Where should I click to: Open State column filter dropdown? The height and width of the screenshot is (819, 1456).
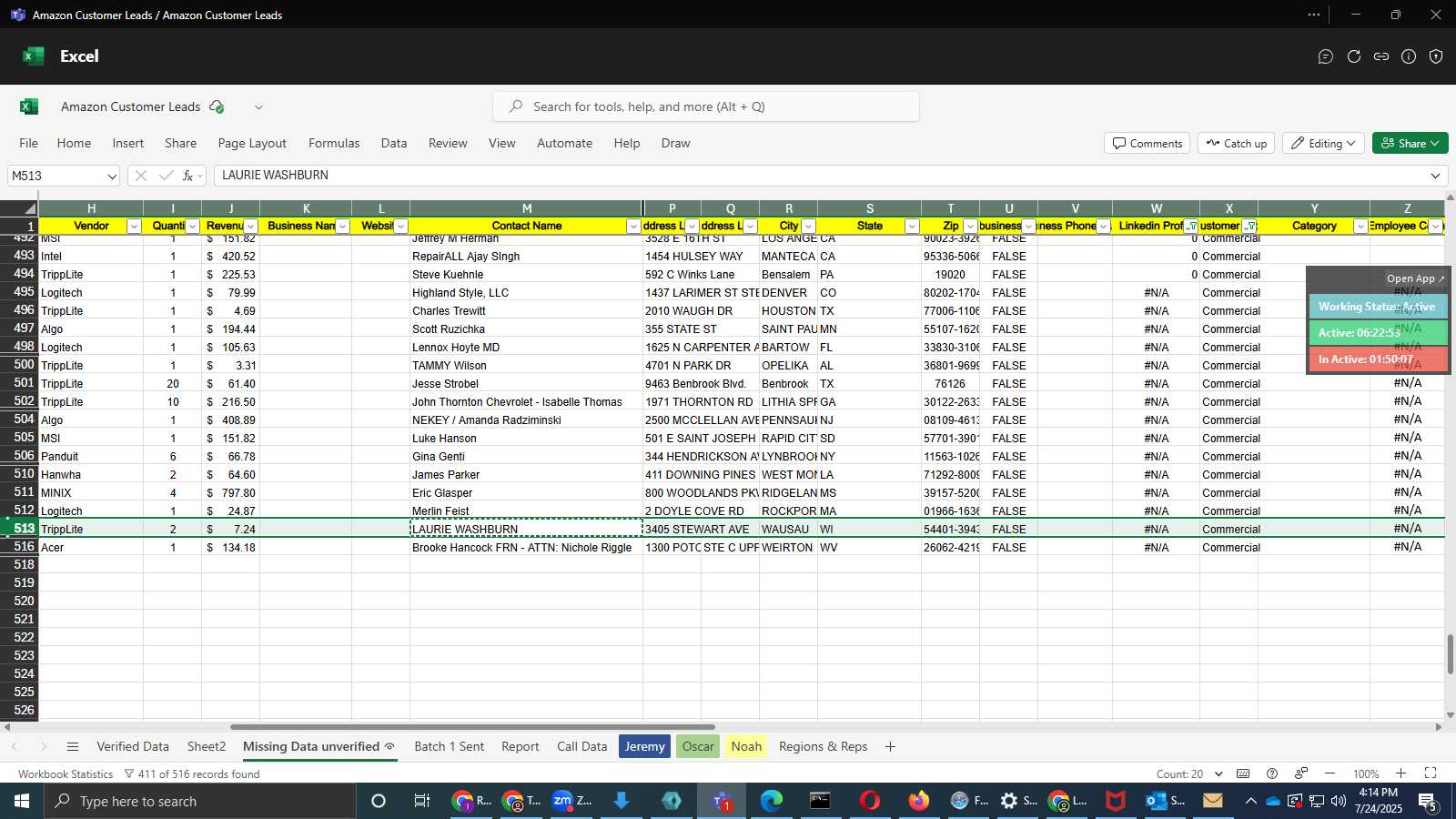(x=912, y=227)
